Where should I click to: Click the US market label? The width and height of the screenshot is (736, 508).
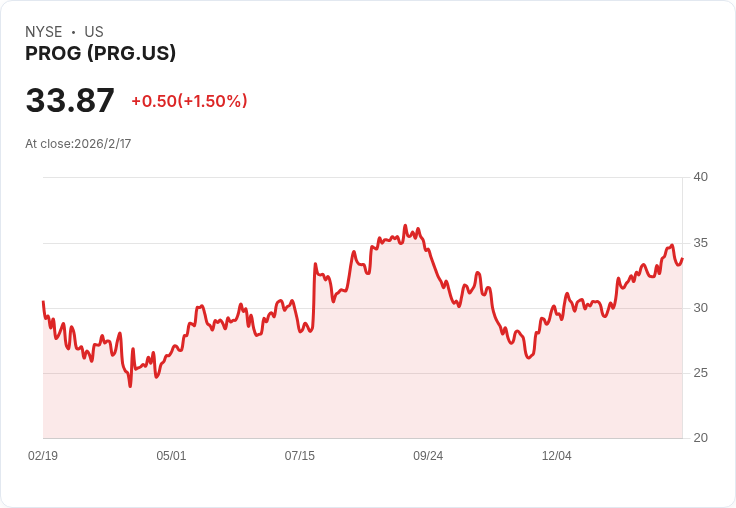pyautogui.click(x=94, y=32)
